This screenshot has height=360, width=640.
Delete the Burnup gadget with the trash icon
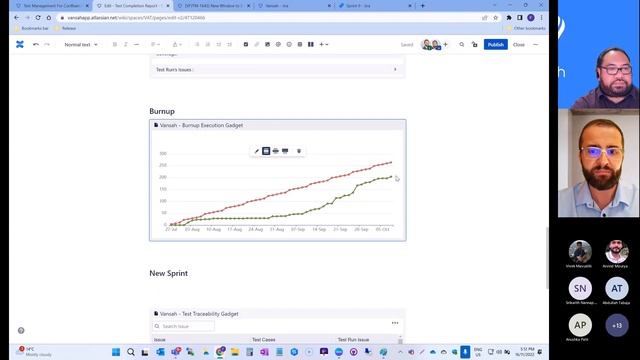[x=299, y=151]
